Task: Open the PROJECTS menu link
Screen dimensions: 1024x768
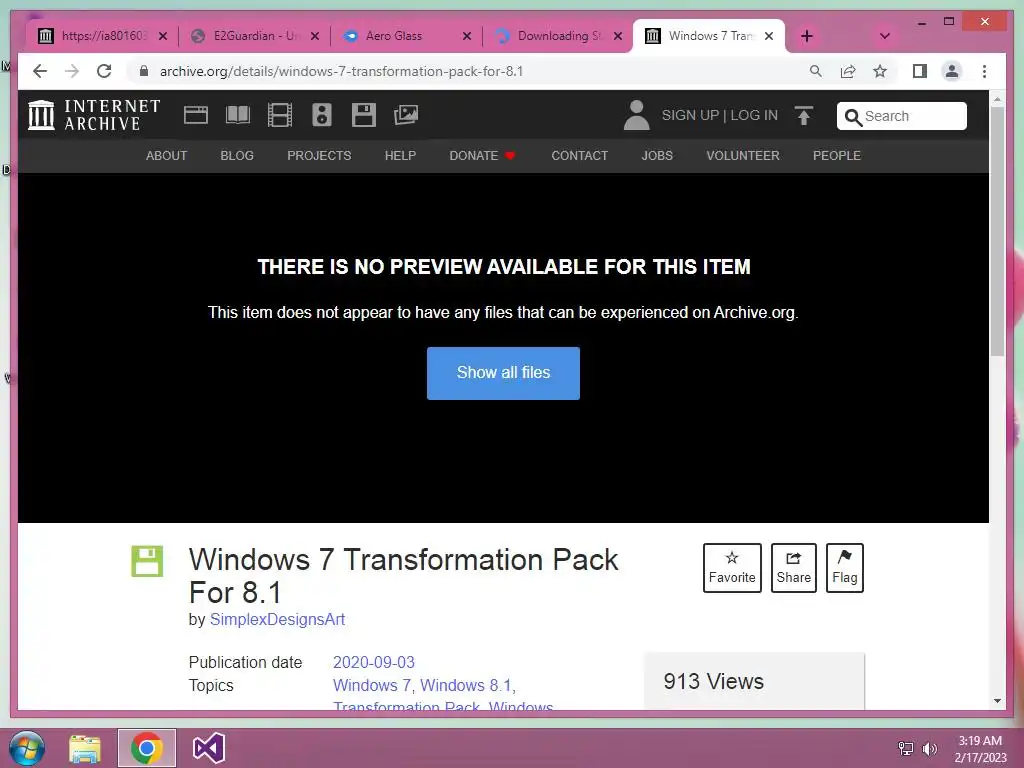Action: 319,155
